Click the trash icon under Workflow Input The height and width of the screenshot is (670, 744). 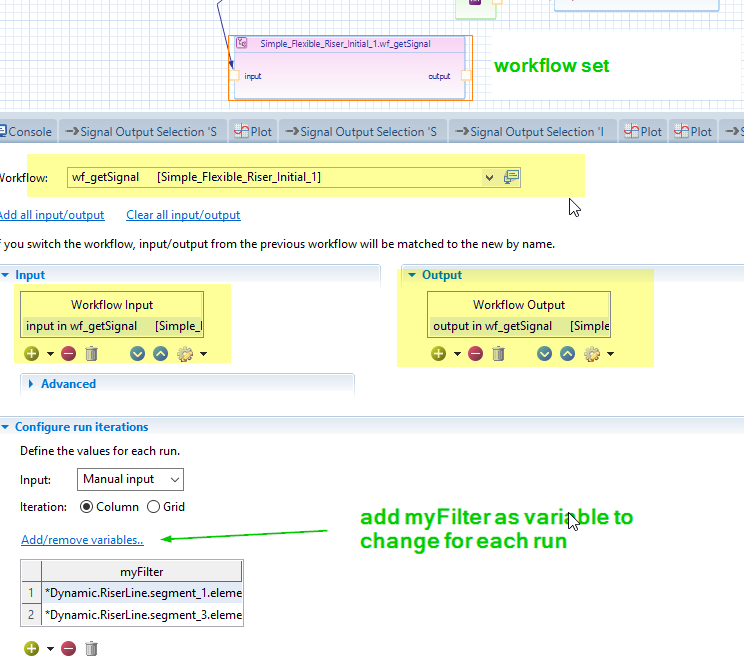pos(91,353)
